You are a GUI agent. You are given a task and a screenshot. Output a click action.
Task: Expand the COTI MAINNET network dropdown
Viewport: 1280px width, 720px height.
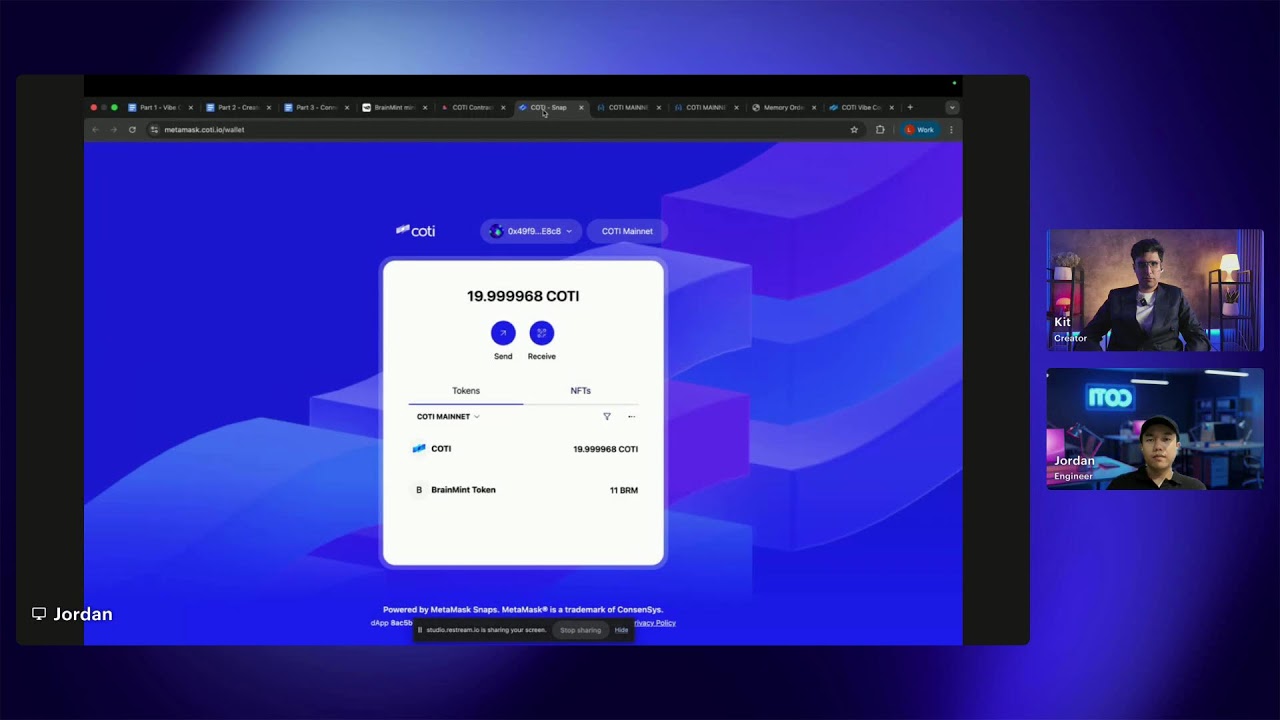point(448,417)
